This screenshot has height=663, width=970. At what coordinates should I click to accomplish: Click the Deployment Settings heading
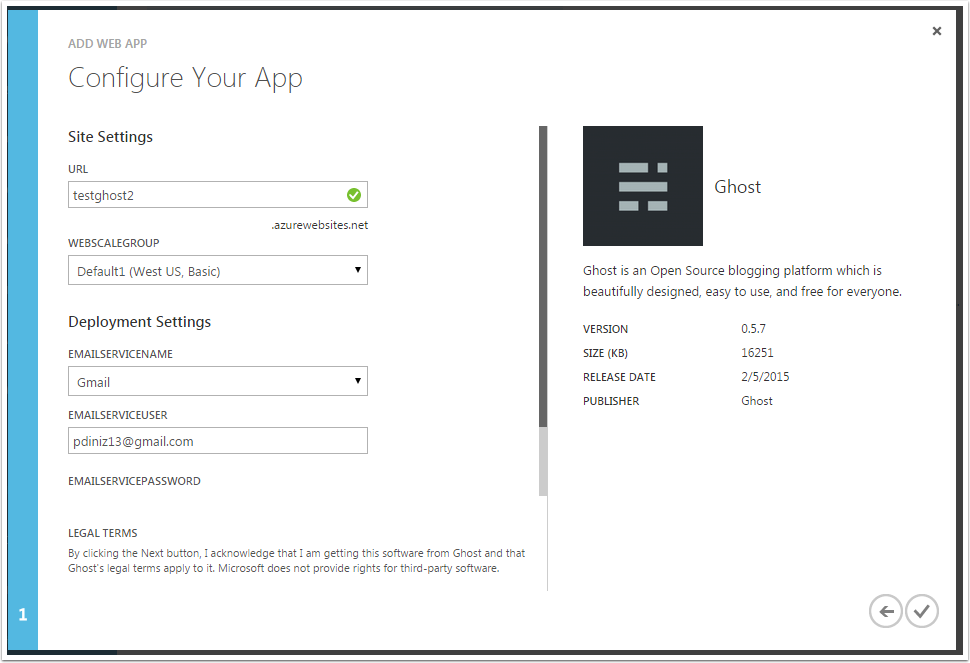139,322
